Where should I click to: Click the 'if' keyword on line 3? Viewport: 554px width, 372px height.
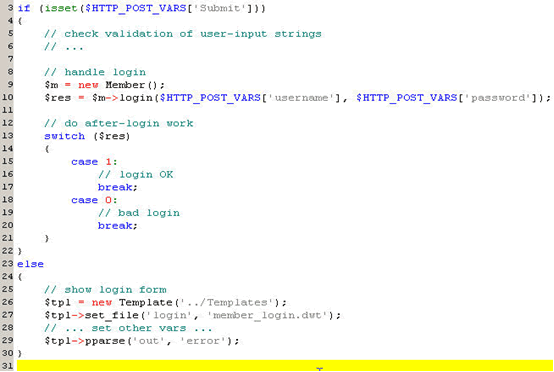[x=24, y=8]
